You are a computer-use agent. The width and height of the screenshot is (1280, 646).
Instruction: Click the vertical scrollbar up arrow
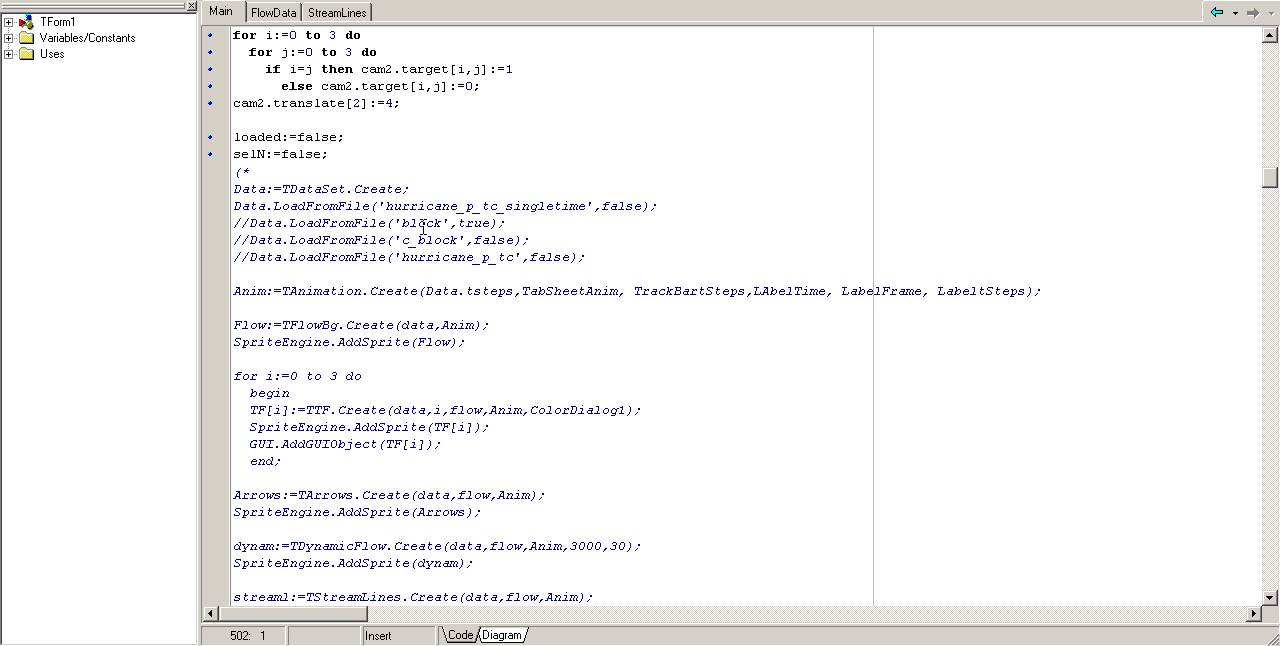(1270, 34)
